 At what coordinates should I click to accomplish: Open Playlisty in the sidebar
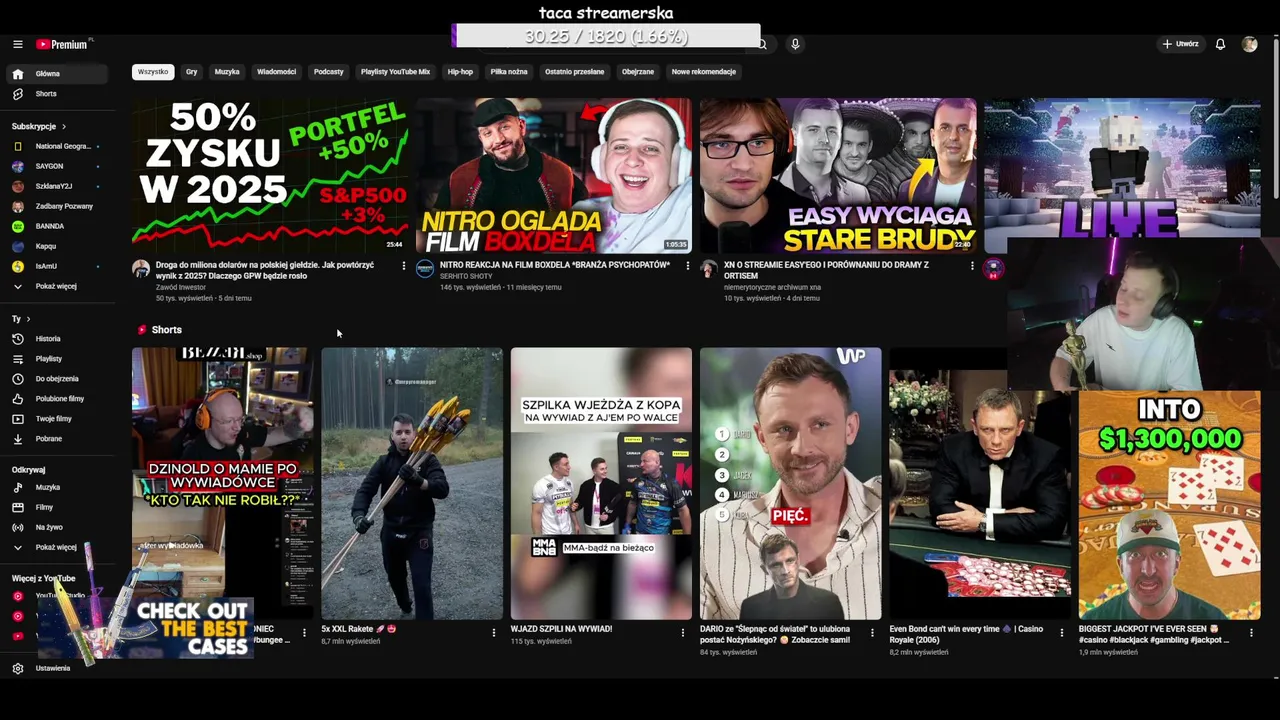58,359
